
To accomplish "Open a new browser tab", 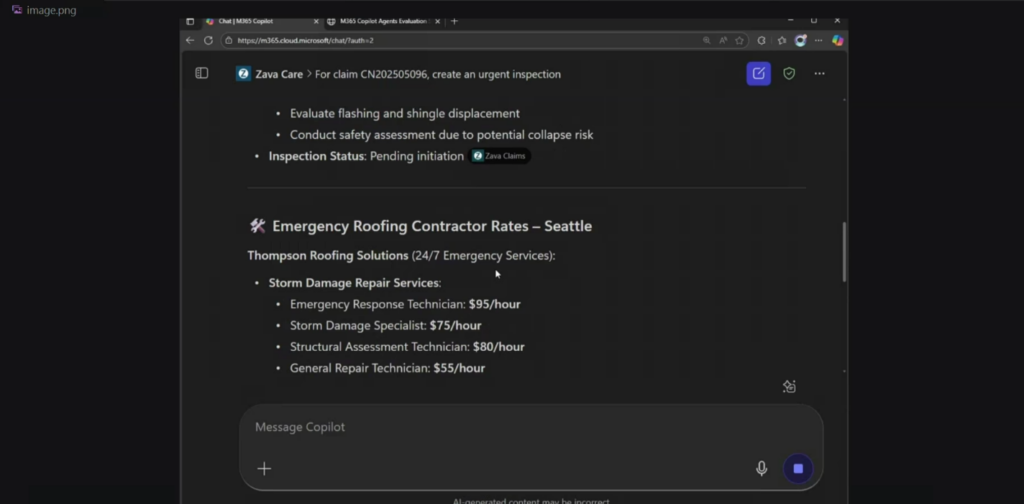I will (454, 21).
